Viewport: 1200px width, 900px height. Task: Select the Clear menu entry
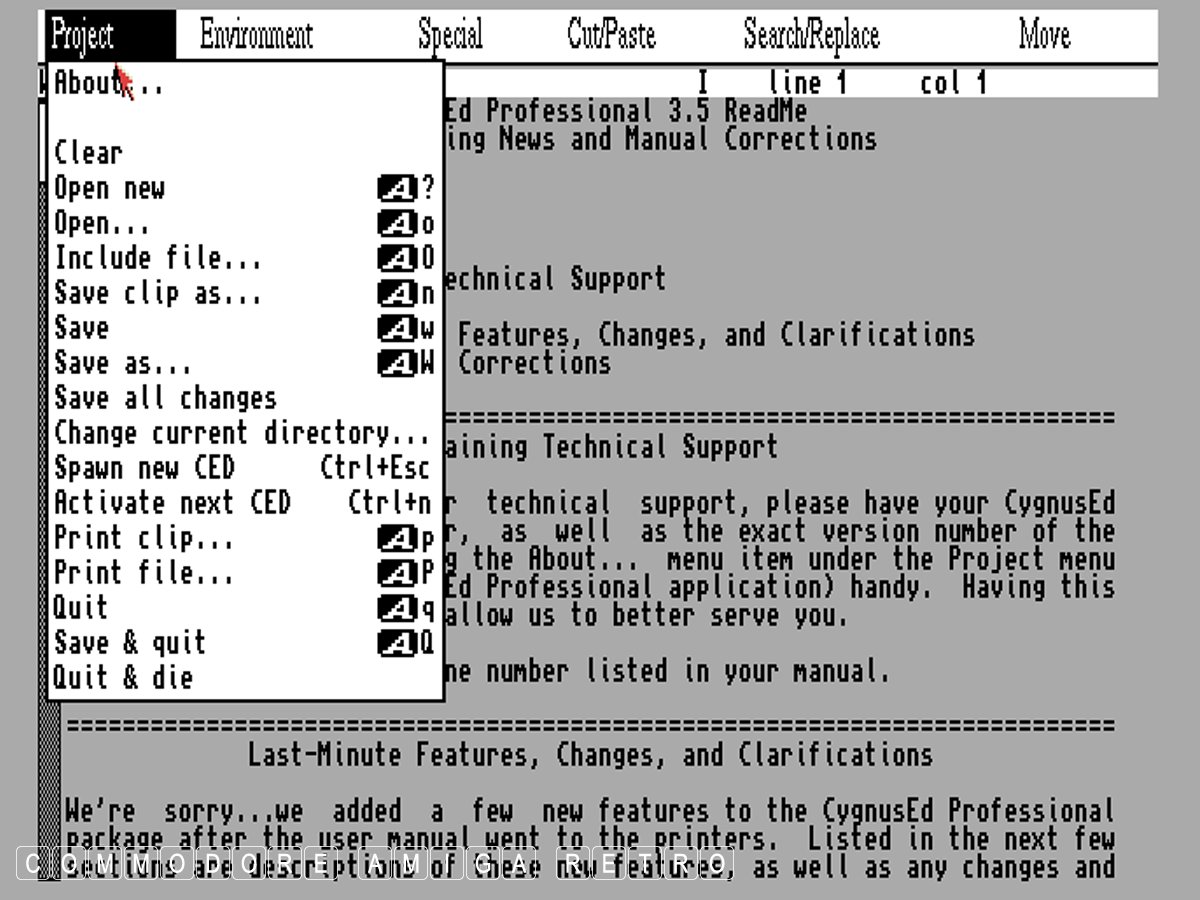tap(245, 153)
